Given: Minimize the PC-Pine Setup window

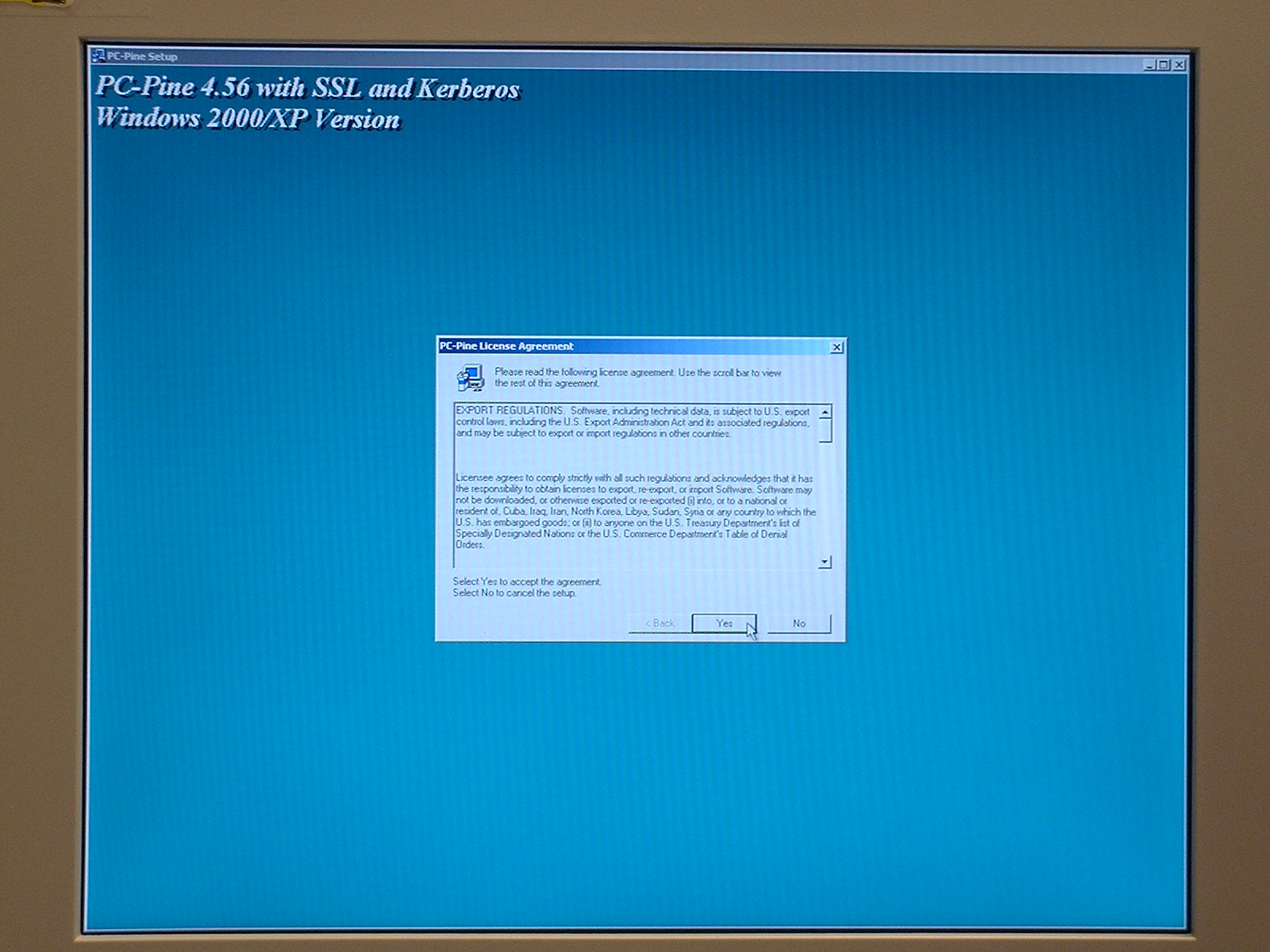Looking at the screenshot, I should (x=1149, y=65).
